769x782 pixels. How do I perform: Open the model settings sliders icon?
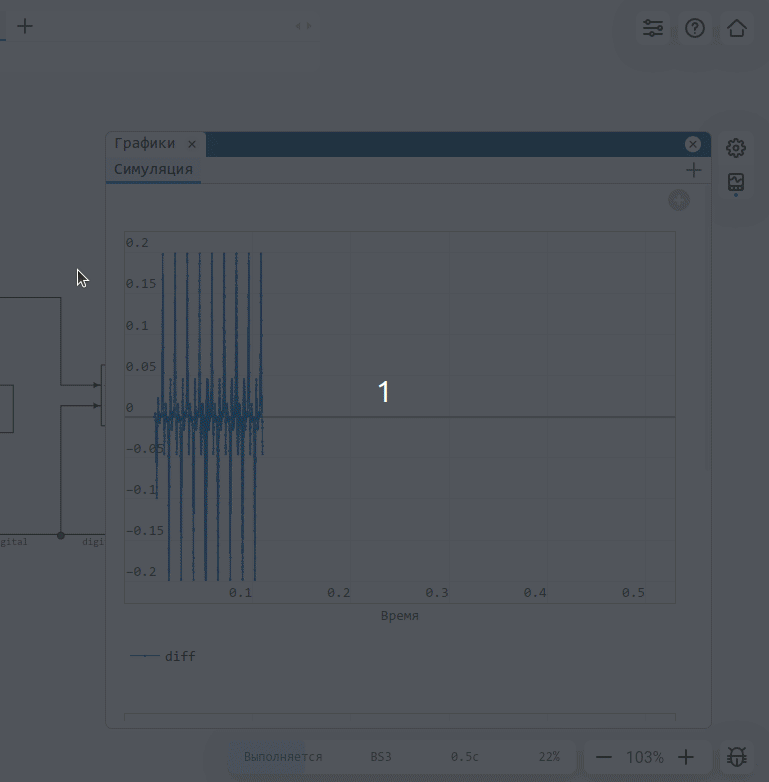pos(653,28)
